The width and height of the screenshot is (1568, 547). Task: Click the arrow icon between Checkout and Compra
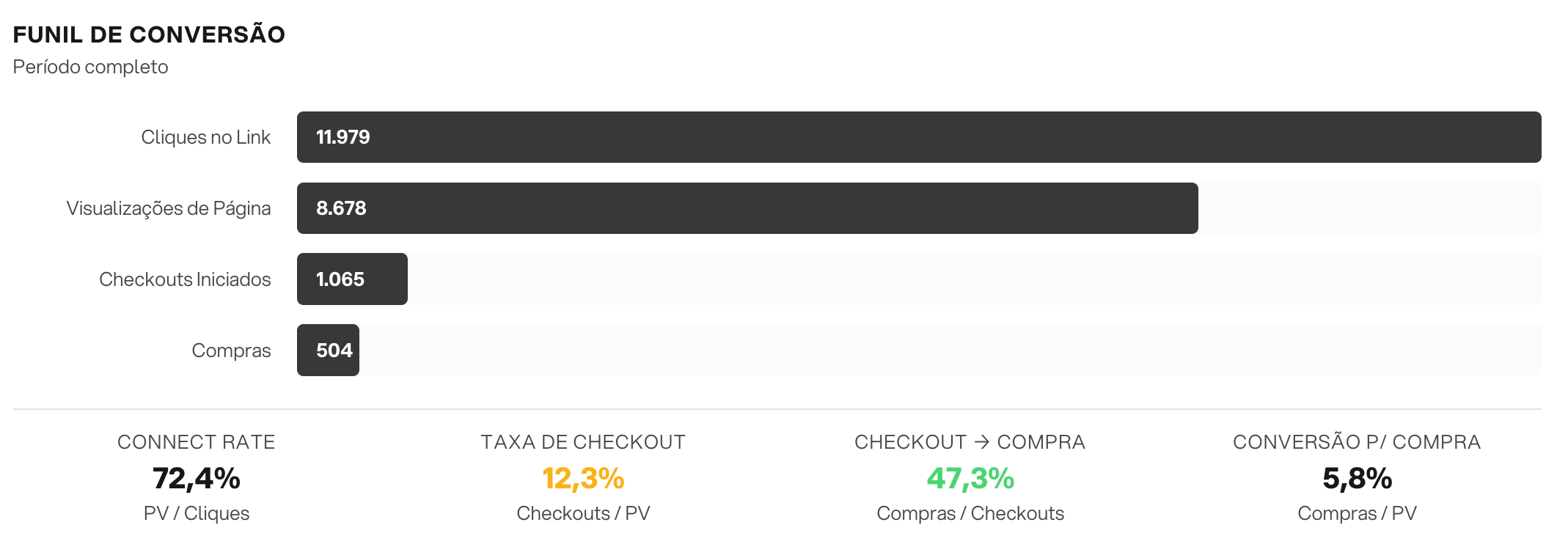(982, 442)
